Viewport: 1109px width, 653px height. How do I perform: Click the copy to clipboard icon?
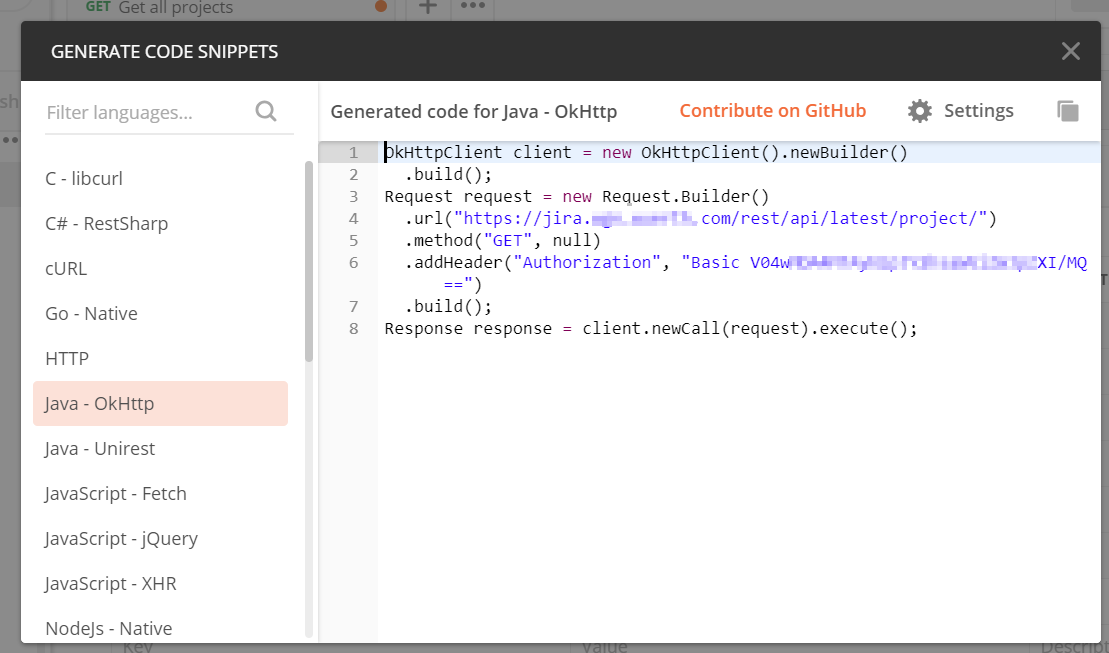click(x=1067, y=111)
